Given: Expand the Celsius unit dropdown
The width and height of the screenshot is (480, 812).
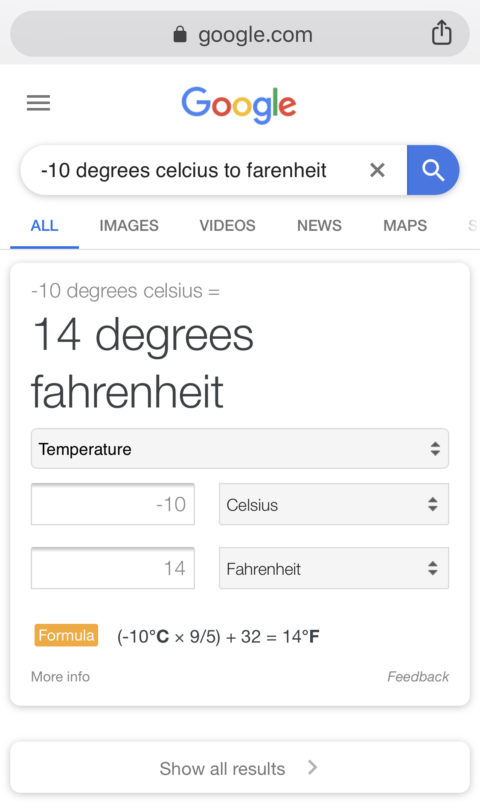Looking at the screenshot, I should tap(334, 504).
